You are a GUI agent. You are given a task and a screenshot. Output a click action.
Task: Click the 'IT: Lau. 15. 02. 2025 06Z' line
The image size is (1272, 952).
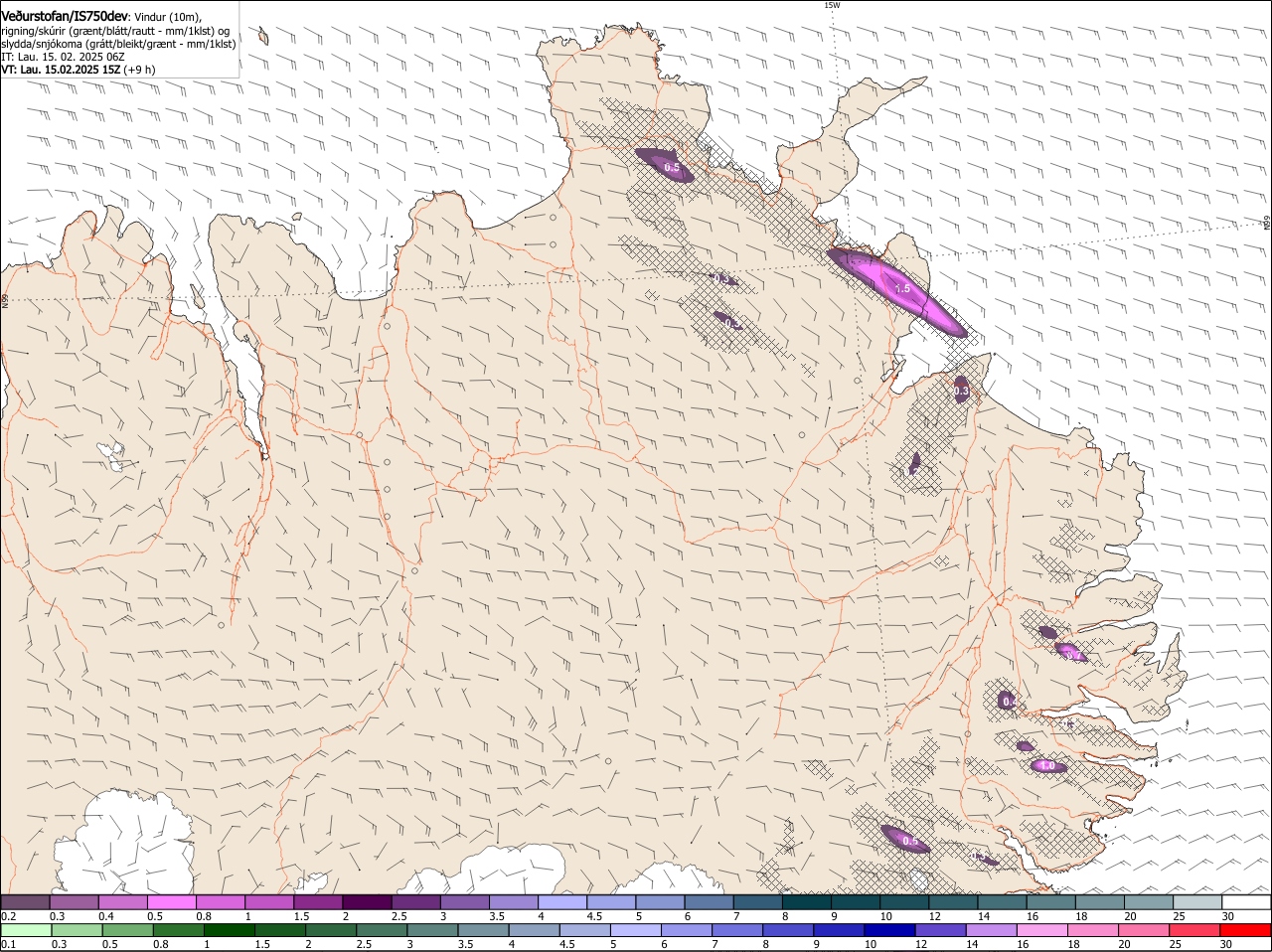tap(63, 57)
